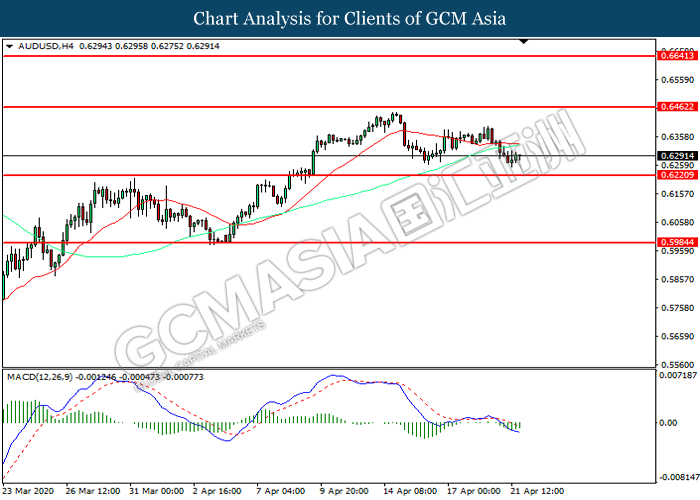Image resolution: width=700 pixels, height=500 pixels.
Task: Select the 0.59844 support level label
Action: 677,242
